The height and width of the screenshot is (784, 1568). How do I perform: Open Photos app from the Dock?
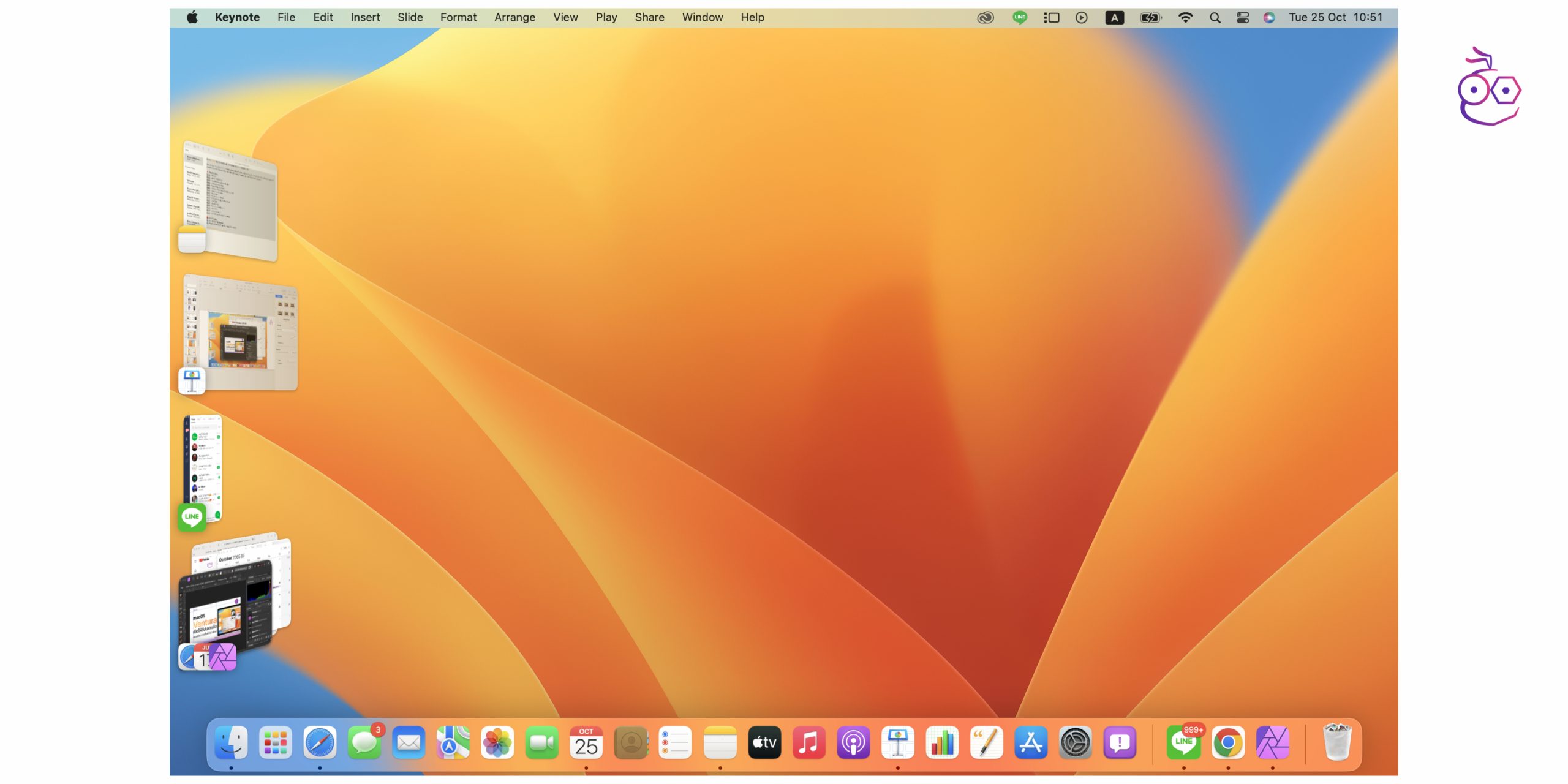497,743
